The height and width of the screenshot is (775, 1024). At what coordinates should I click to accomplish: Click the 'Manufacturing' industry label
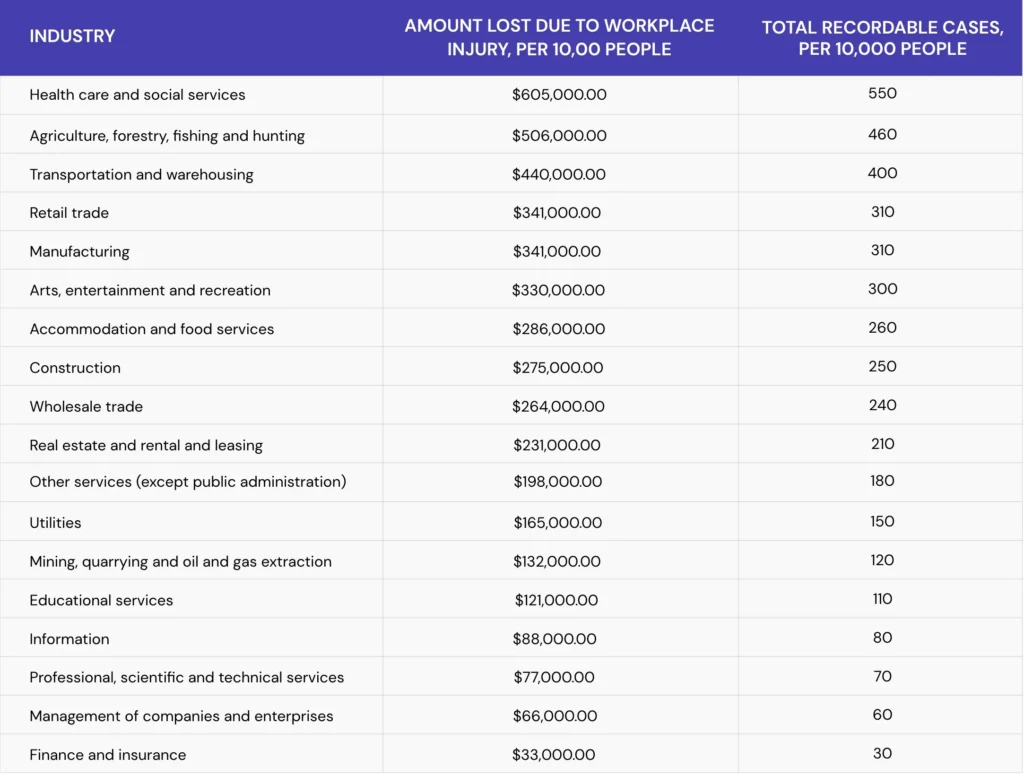79,252
